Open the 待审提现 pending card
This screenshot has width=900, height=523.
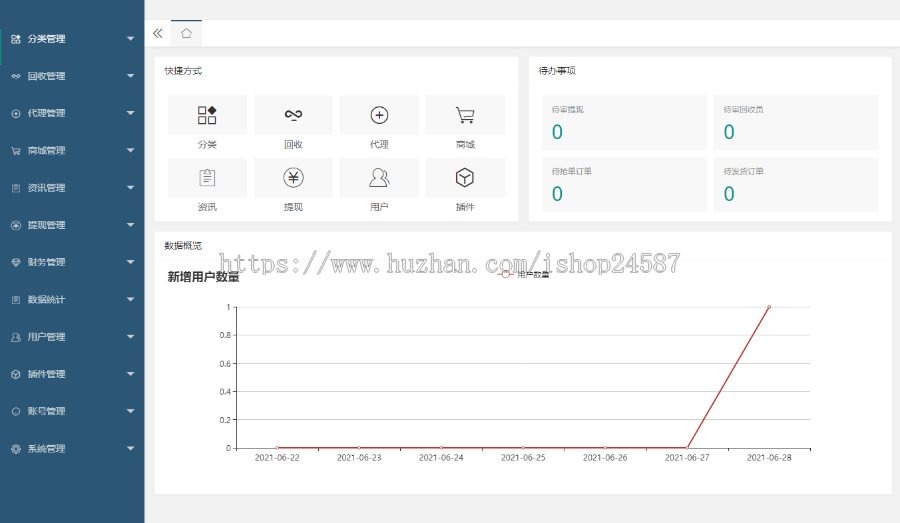coord(624,123)
